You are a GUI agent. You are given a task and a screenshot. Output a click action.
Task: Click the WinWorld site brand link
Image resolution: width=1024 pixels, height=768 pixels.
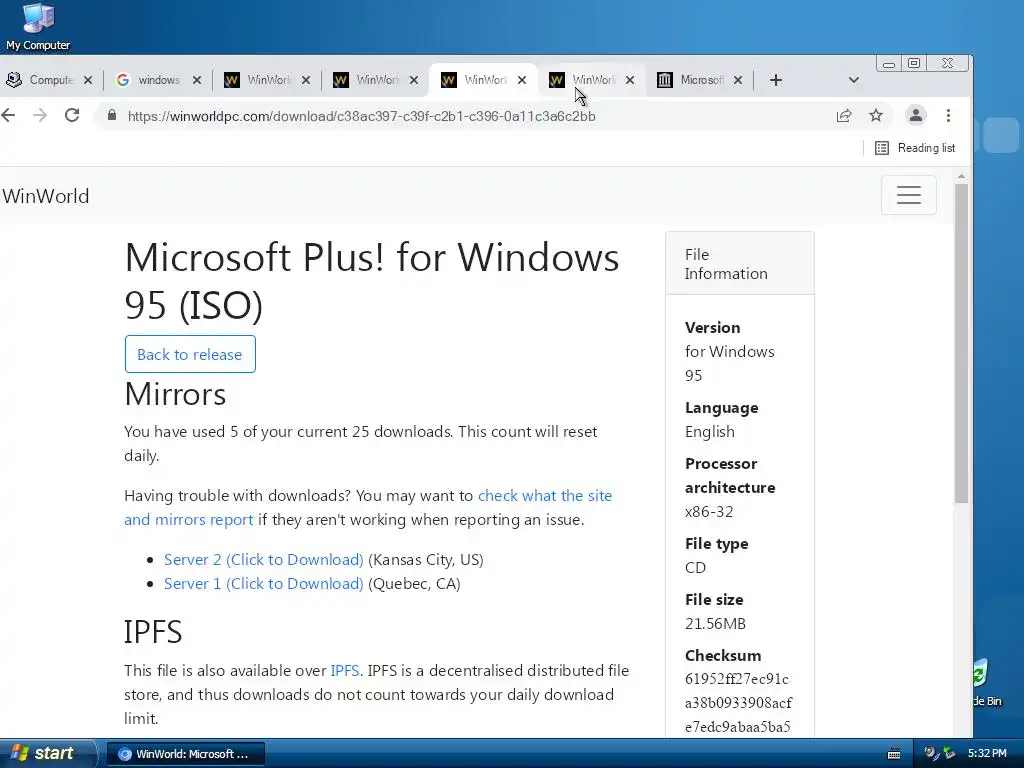[45, 196]
